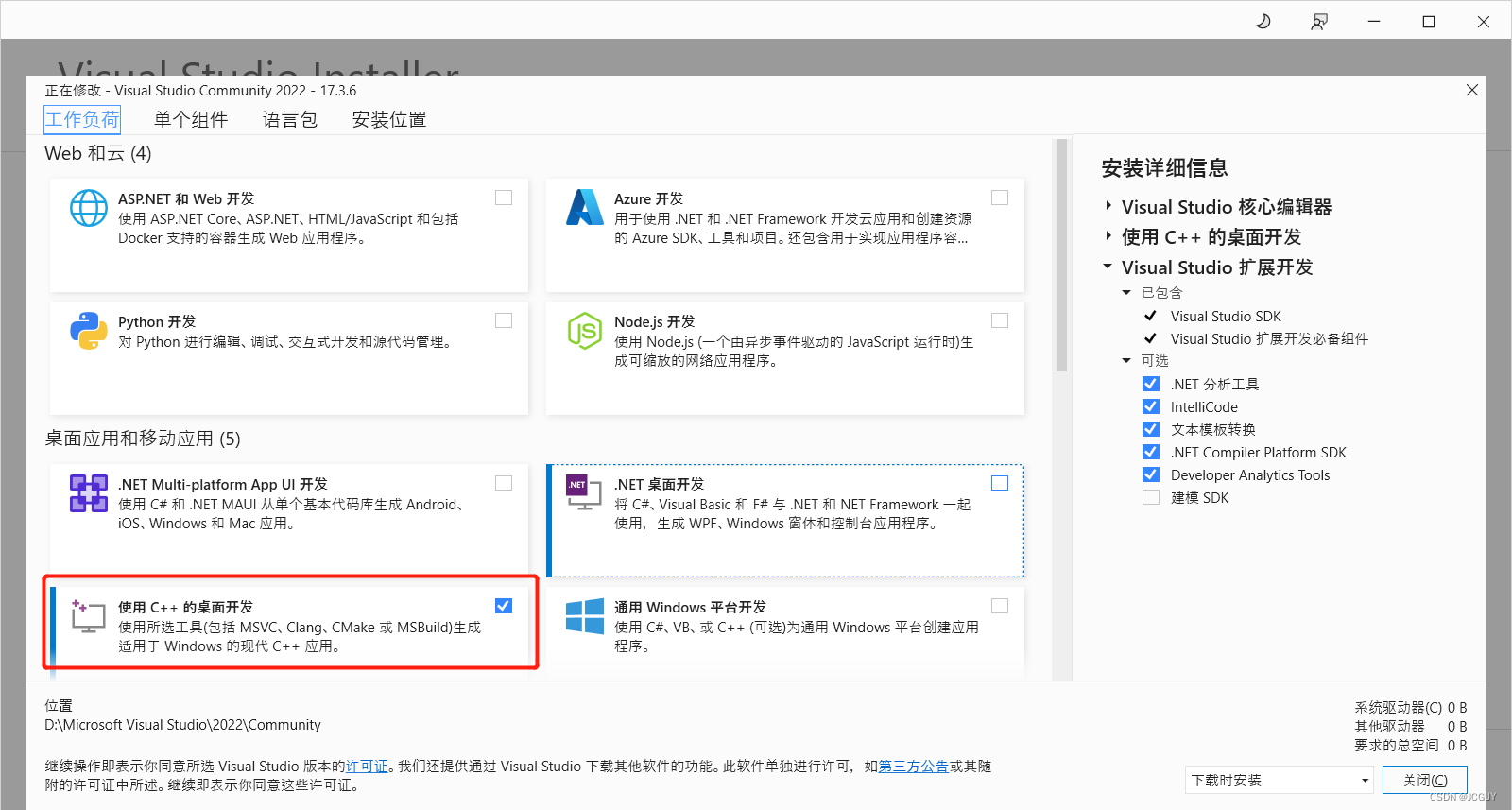Click the Azure development logo icon
This screenshot has height=810, width=1512.
(x=585, y=207)
